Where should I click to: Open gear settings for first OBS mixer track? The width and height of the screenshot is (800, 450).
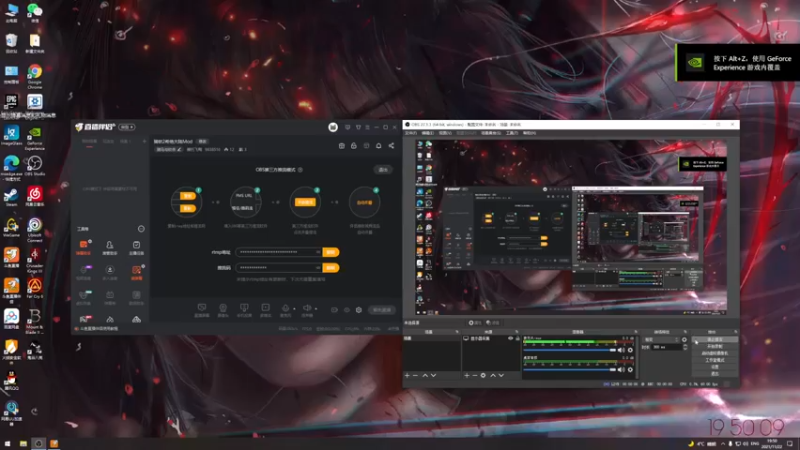pyautogui.click(x=630, y=350)
